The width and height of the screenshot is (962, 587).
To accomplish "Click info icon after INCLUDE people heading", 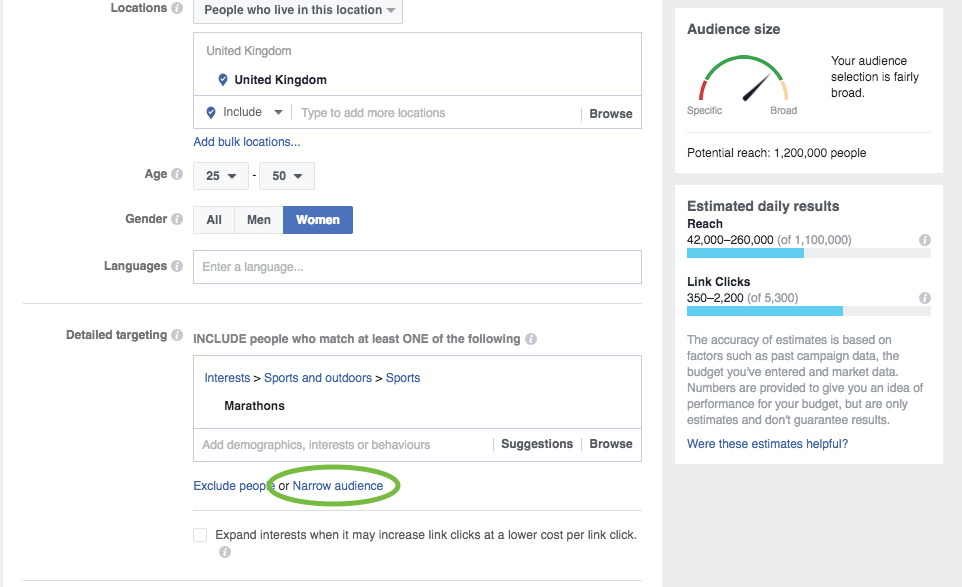I will click(x=531, y=339).
